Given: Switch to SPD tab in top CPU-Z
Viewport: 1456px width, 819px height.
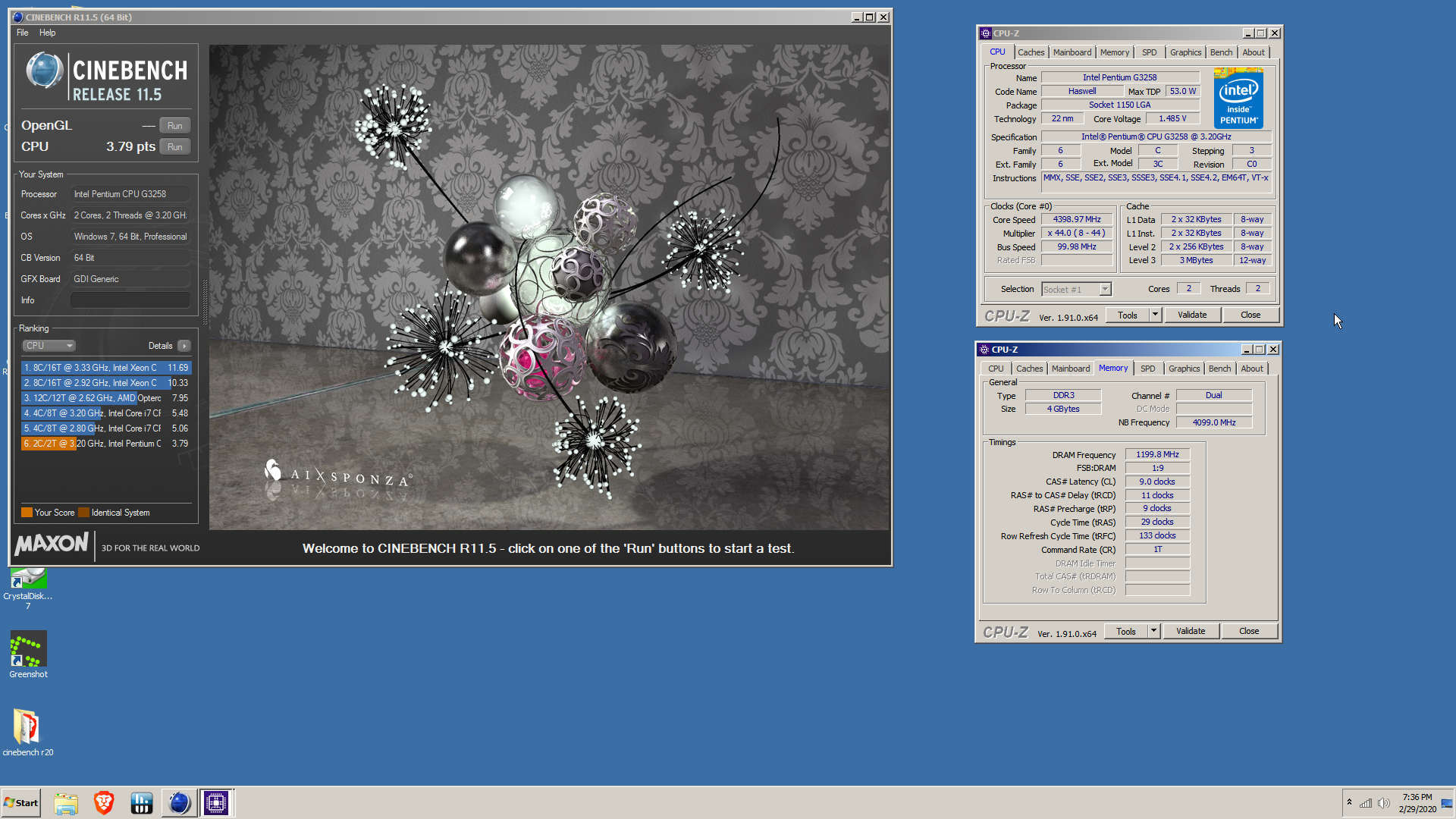Looking at the screenshot, I should (1150, 52).
